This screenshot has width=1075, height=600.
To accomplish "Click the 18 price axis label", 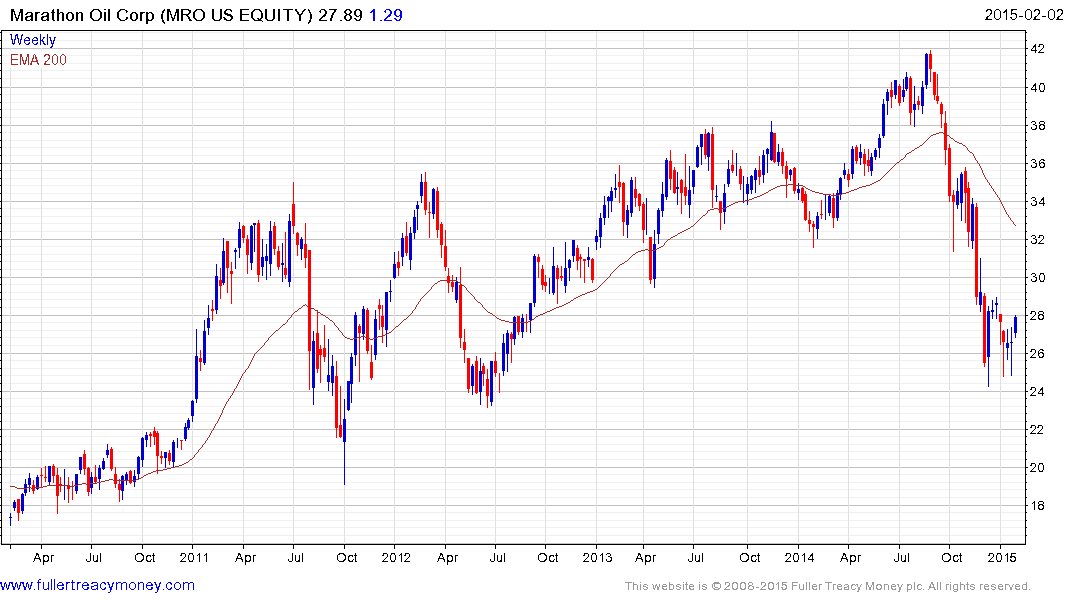I will 1037,505.
